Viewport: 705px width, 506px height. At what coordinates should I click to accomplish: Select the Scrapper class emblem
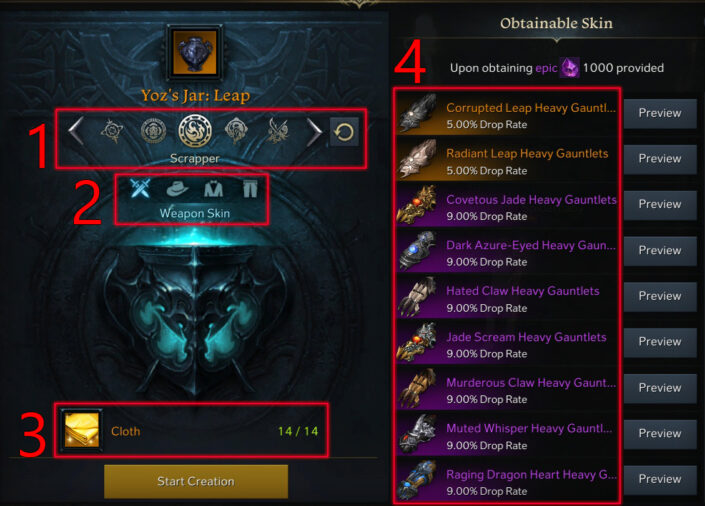coord(195,131)
